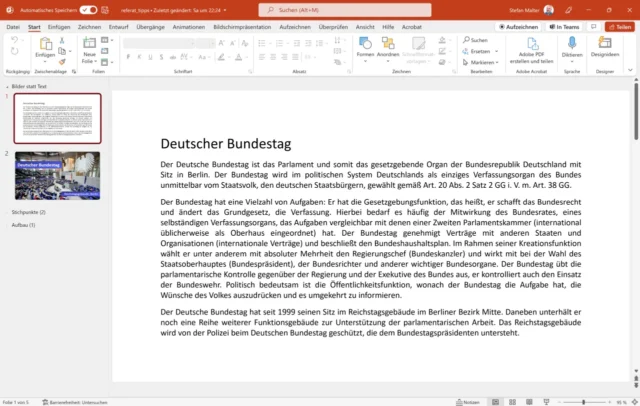Click the Teilen button
The height and width of the screenshot is (406, 640).
pyautogui.click(x=620, y=26)
